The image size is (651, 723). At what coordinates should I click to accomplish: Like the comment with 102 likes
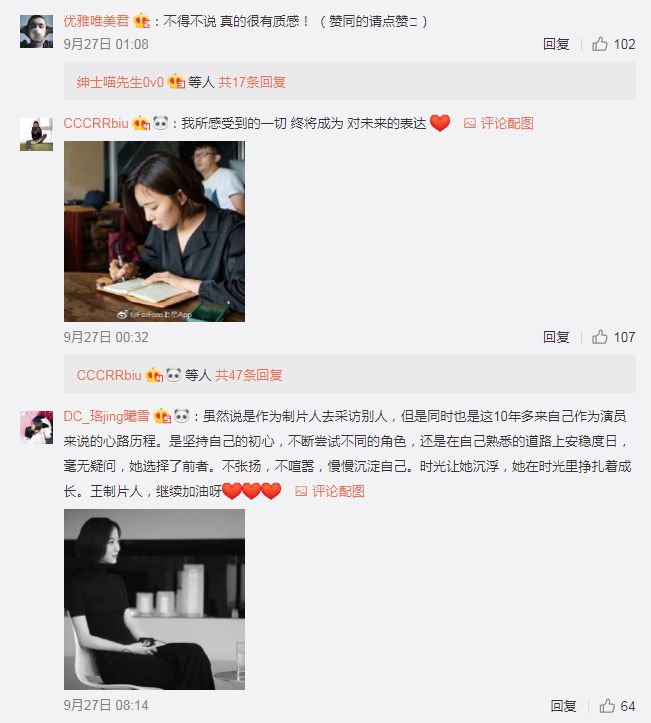599,44
